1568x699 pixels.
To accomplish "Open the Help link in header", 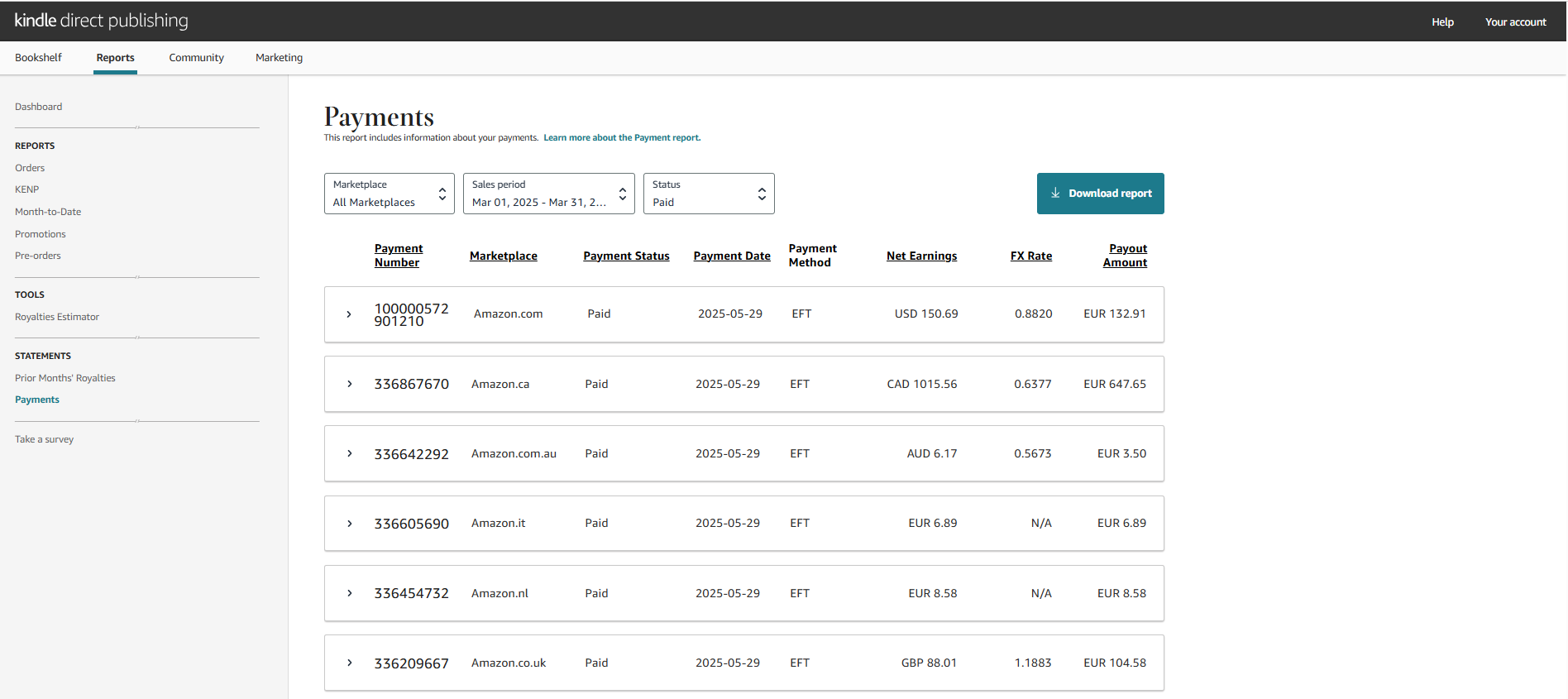I will point(1442,22).
